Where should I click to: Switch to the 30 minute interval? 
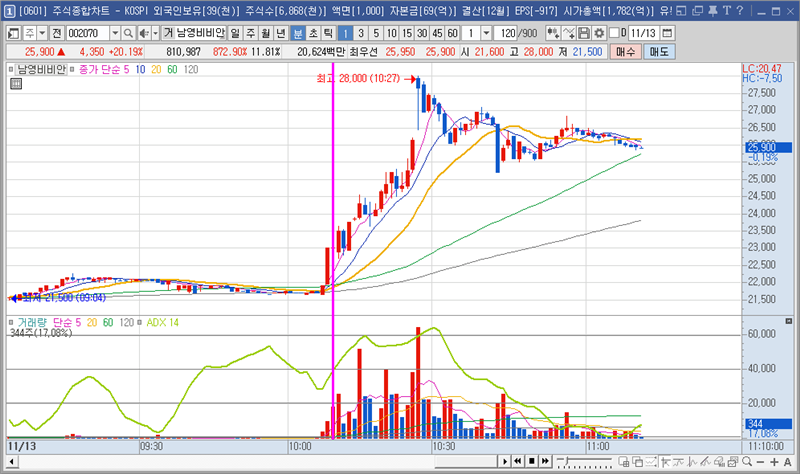click(x=422, y=33)
